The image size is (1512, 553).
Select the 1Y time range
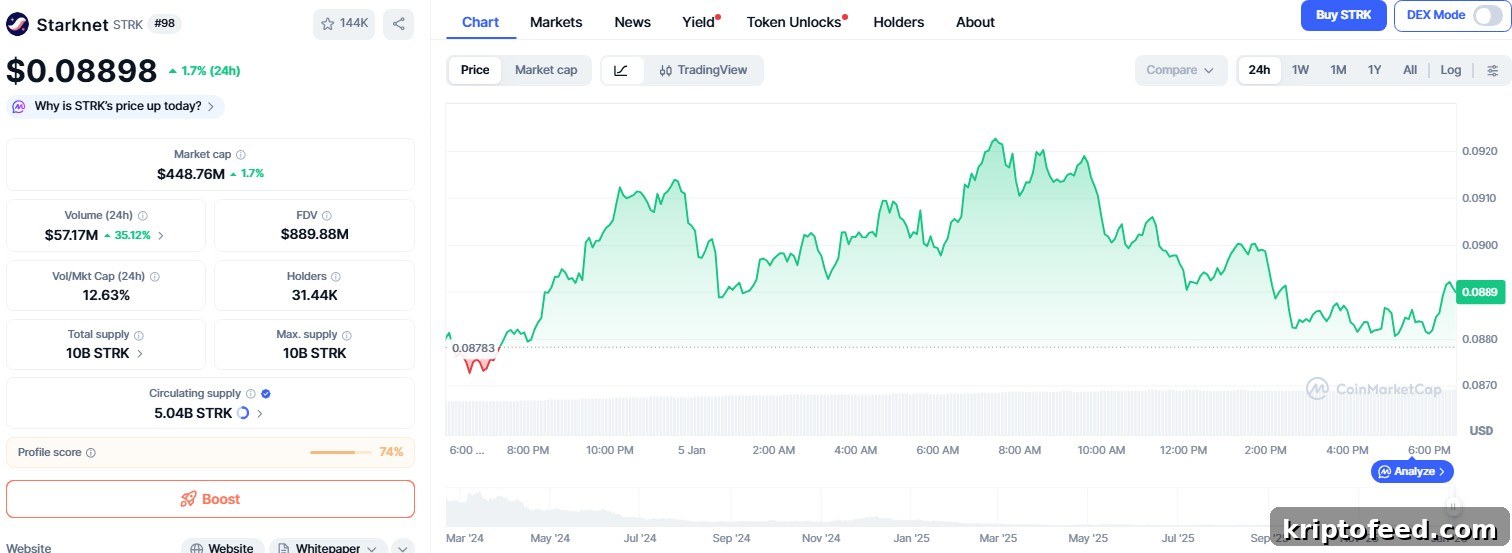tap(1374, 70)
